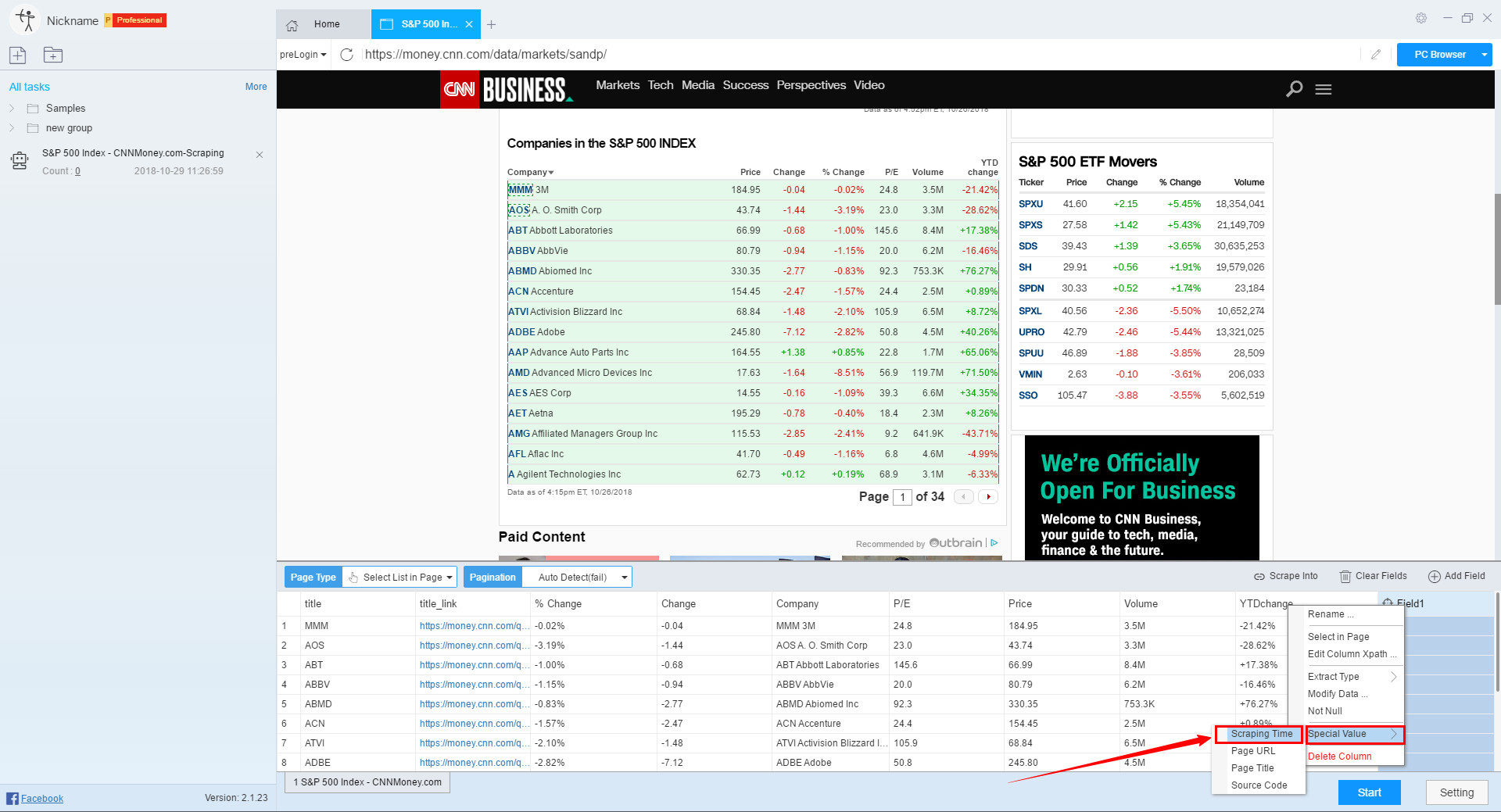
Task: Select Select in Page menu option
Action: tap(1338, 637)
